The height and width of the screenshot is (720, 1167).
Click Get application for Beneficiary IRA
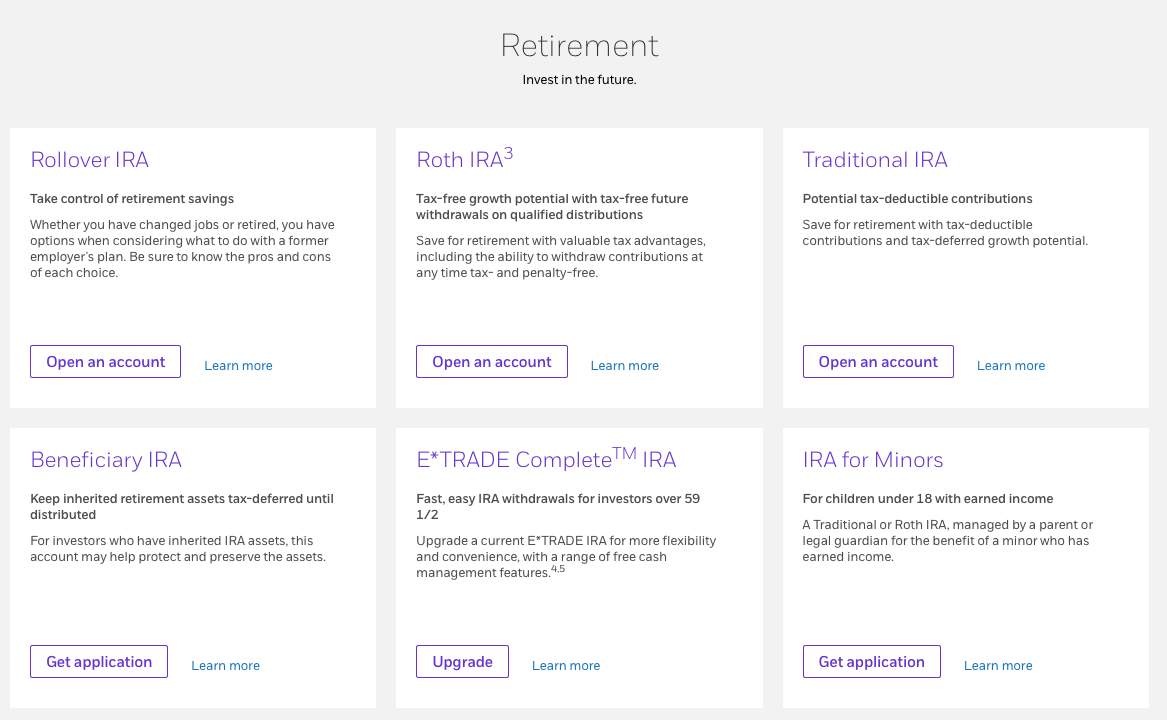point(98,661)
